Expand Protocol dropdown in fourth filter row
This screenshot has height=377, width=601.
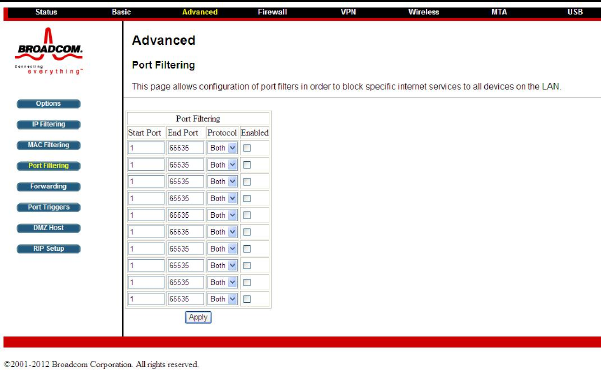point(222,198)
